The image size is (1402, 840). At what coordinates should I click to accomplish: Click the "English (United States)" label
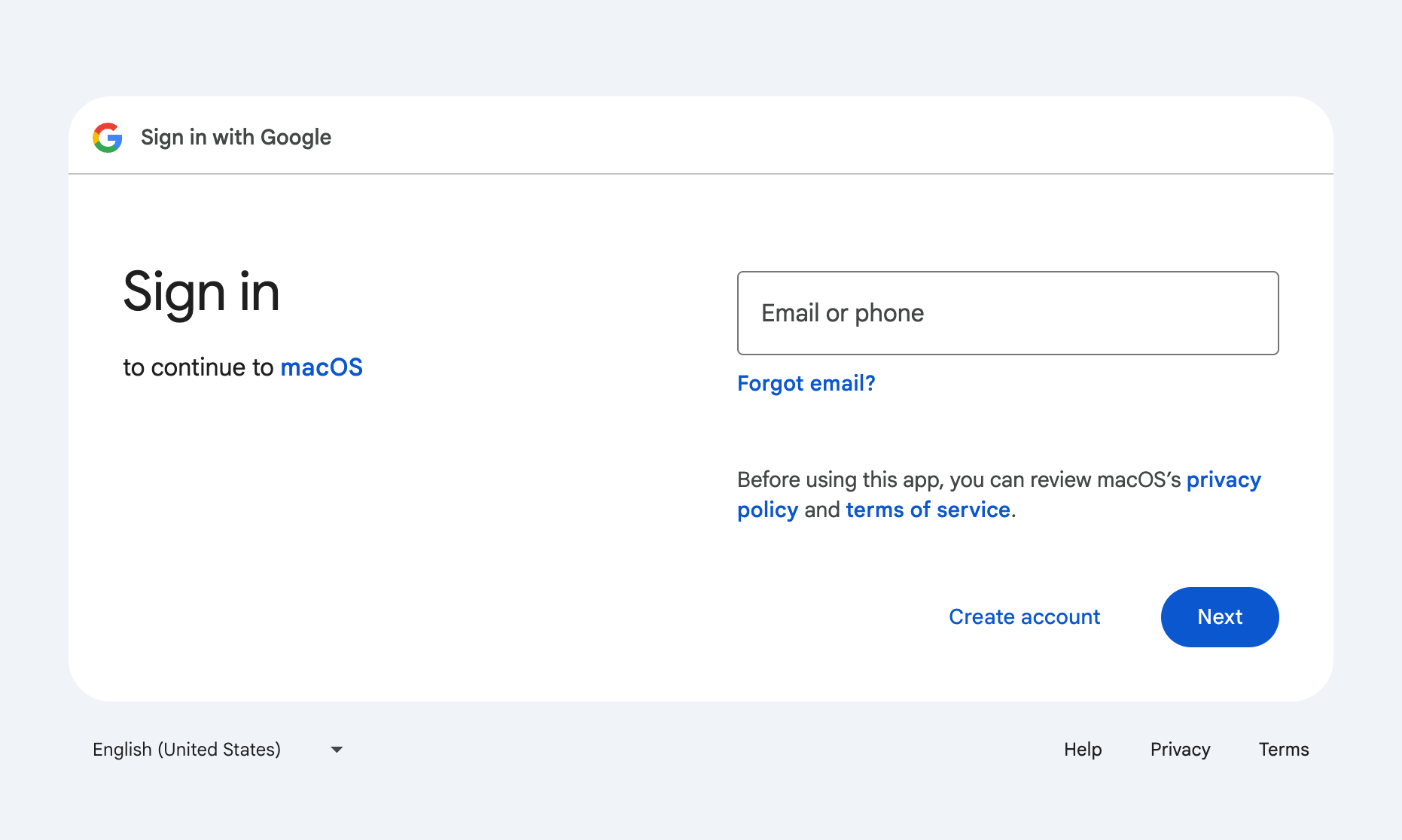[x=186, y=749]
